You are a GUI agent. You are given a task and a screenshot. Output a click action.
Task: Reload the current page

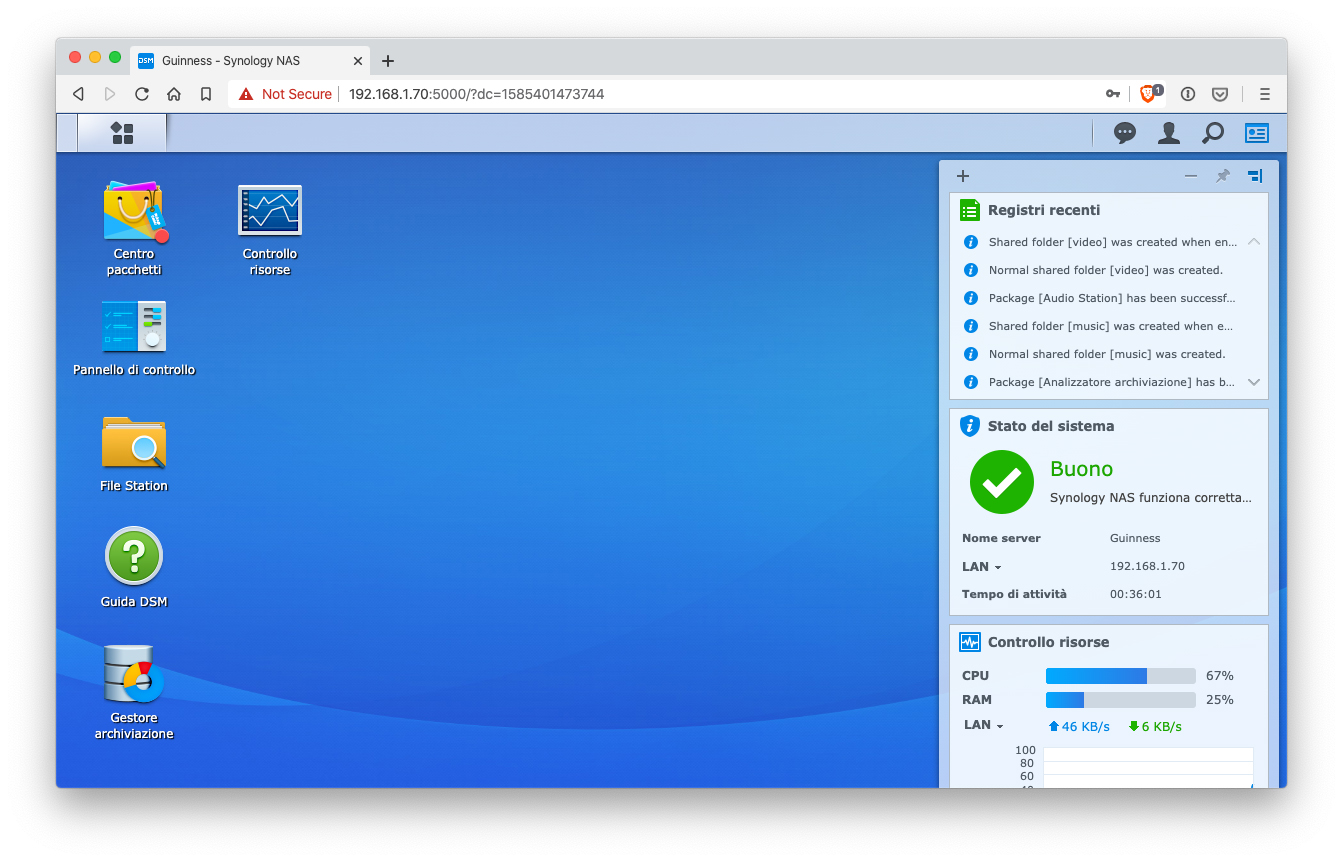(x=142, y=94)
